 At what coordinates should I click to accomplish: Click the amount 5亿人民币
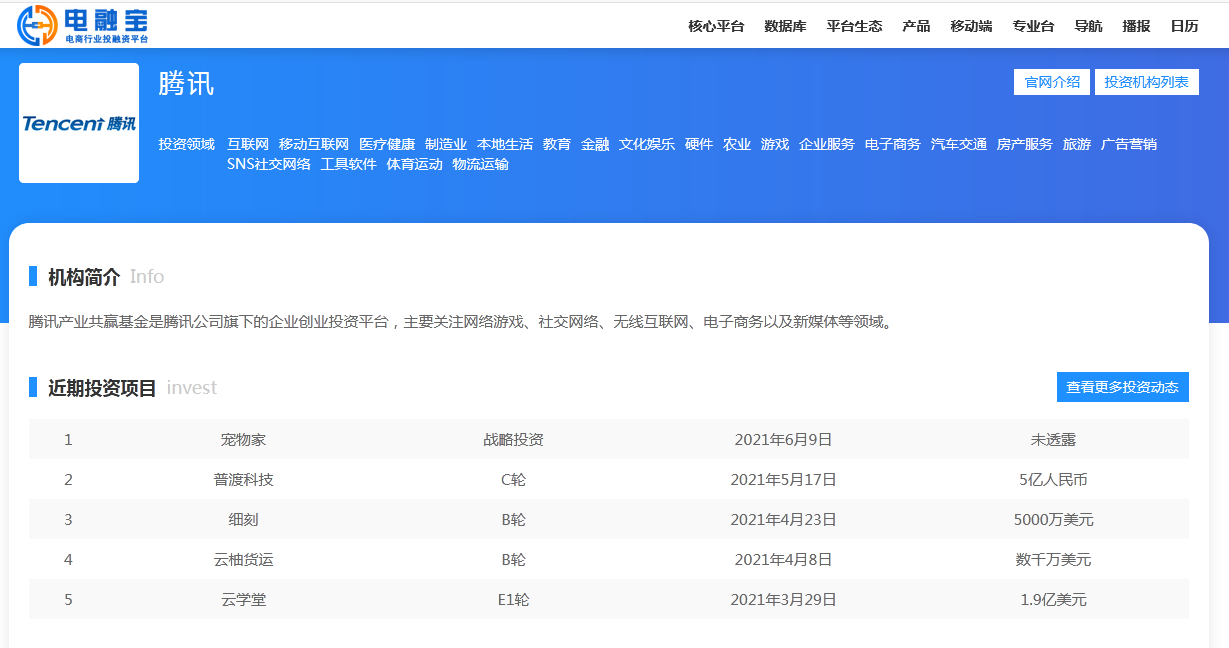(1053, 479)
